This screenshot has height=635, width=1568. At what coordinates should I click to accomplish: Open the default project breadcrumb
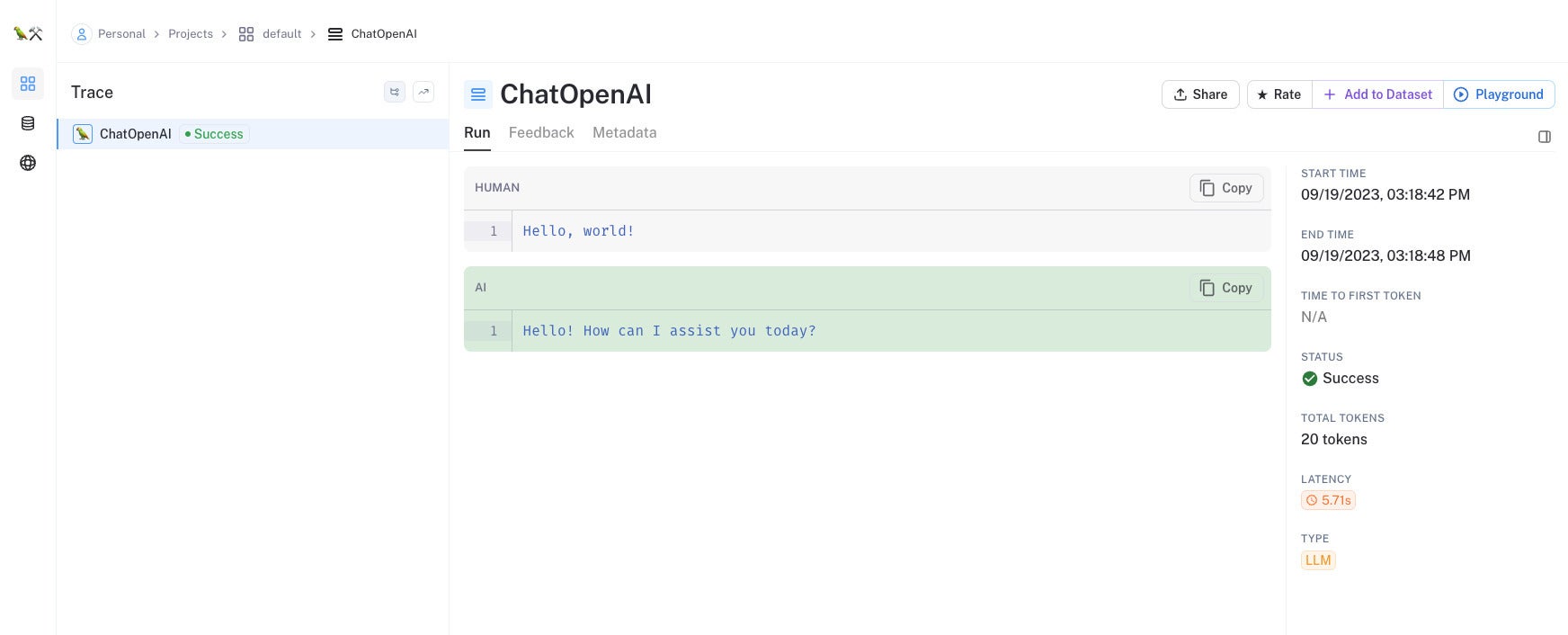[x=281, y=34]
